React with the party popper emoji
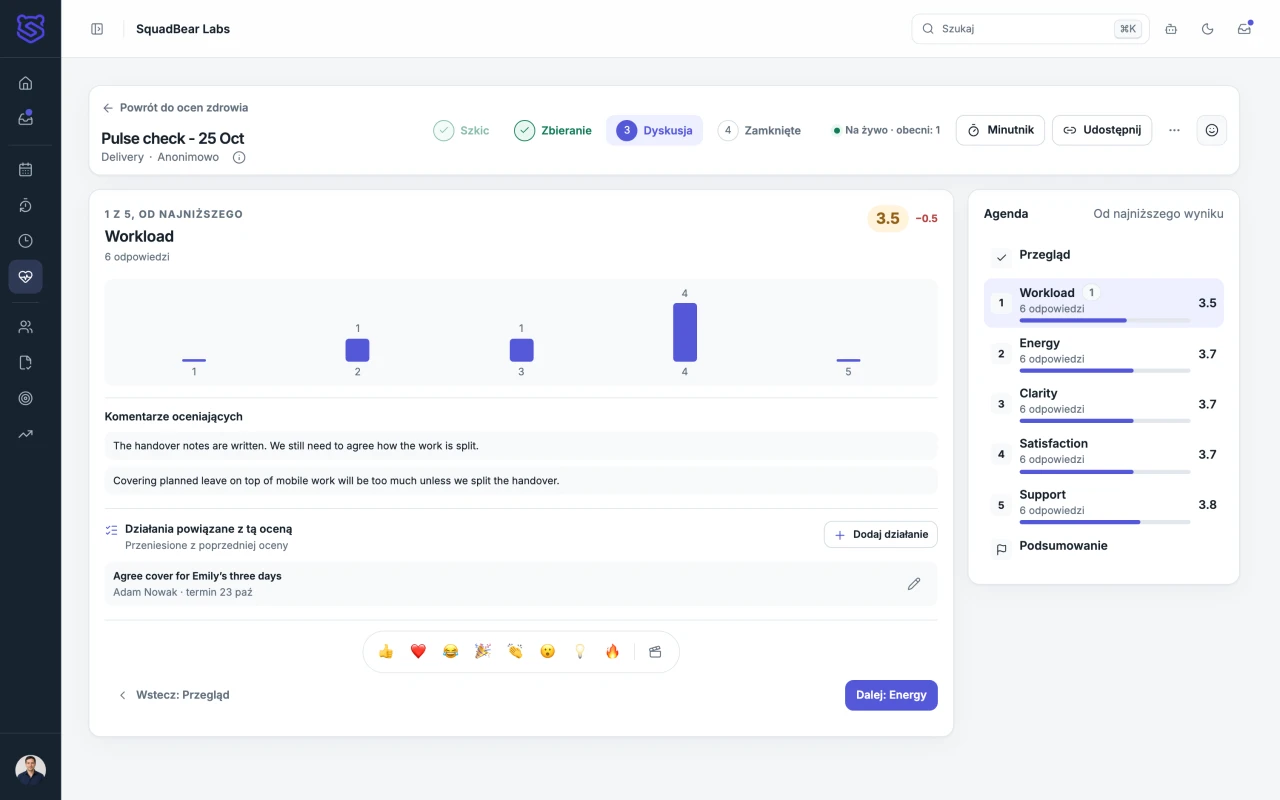 point(482,651)
